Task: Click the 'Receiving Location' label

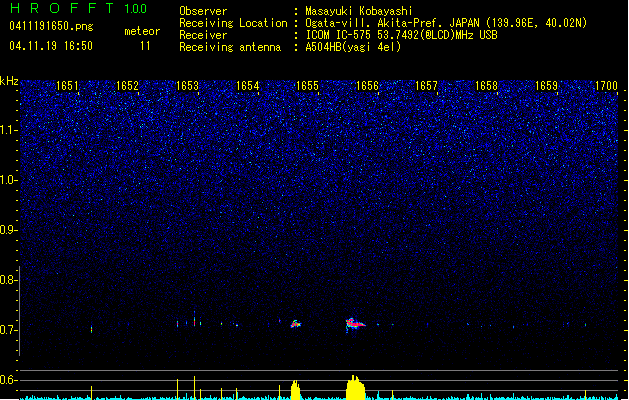Action: [x=233, y=23]
